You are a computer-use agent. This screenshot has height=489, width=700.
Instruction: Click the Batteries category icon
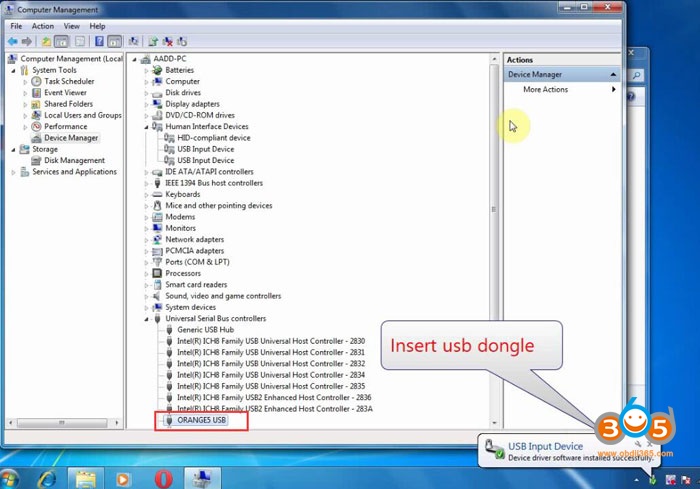tap(157, 70)
